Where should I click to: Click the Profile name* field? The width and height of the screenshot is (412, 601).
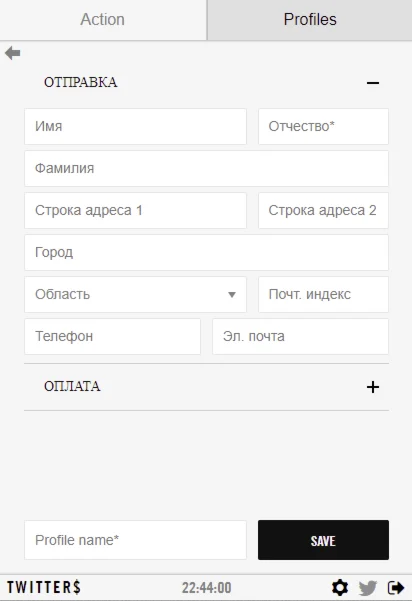coord(135,540)
